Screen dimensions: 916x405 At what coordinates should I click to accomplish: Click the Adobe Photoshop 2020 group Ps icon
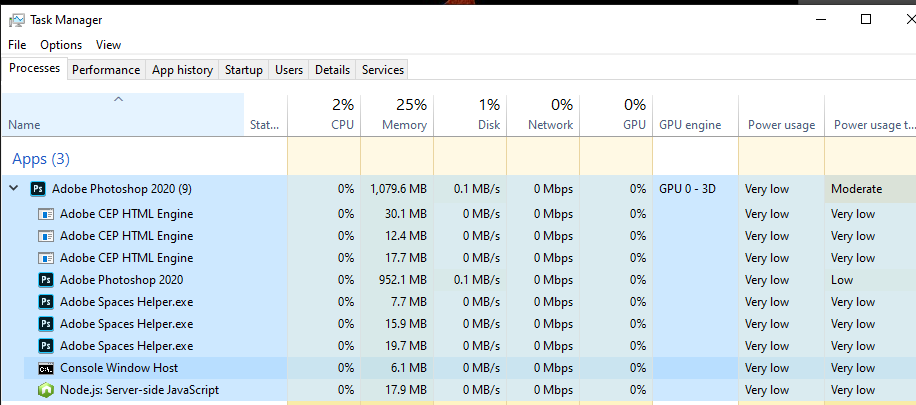tap(39, 188)
